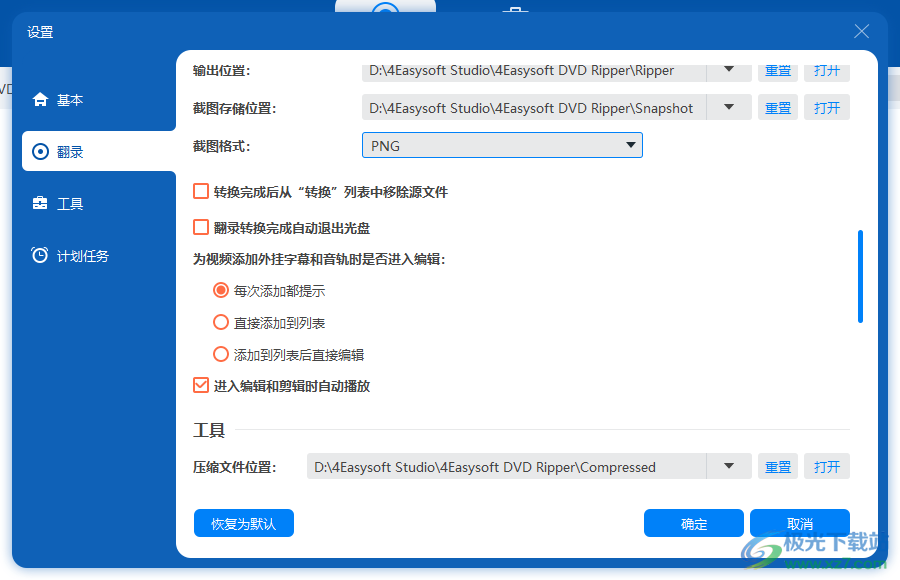
Task: Uncheck 进入编辑和剪辑时自动播放 checkbox
Action: 201,385
